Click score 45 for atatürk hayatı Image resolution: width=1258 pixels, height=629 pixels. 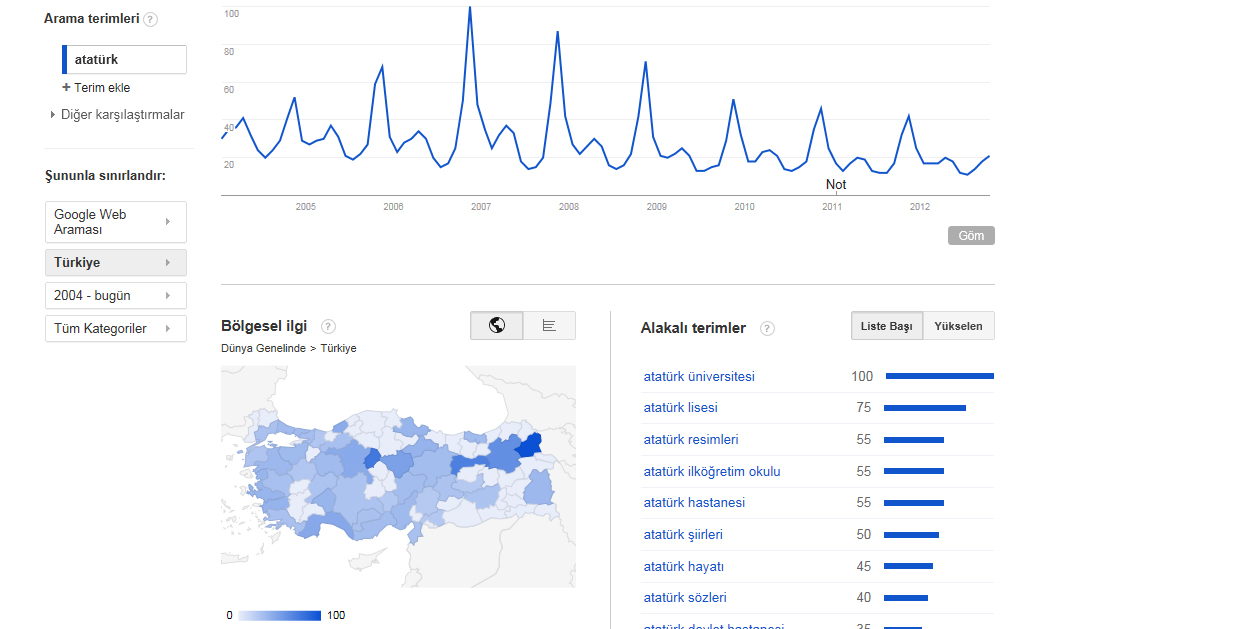864,567
